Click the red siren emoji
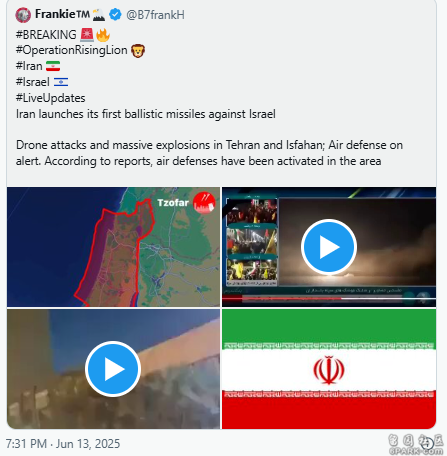Image resolution: width=447 pixels, height=456 pixels. click(87, 35)
